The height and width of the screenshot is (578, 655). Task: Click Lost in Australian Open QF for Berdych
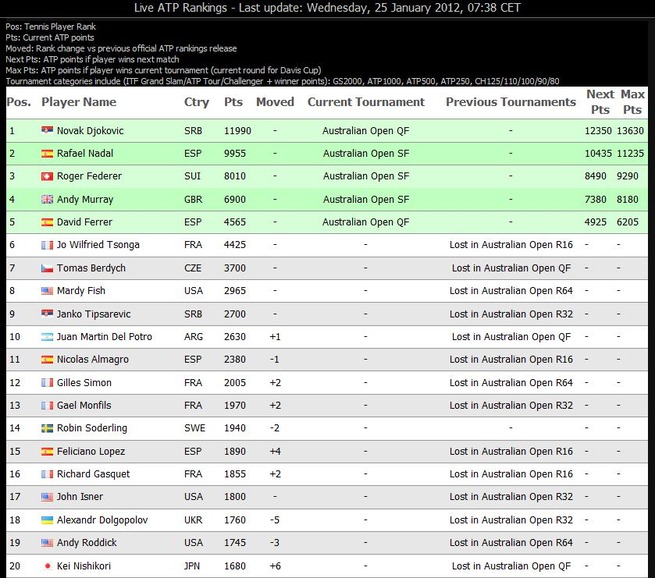coord(511,268)
